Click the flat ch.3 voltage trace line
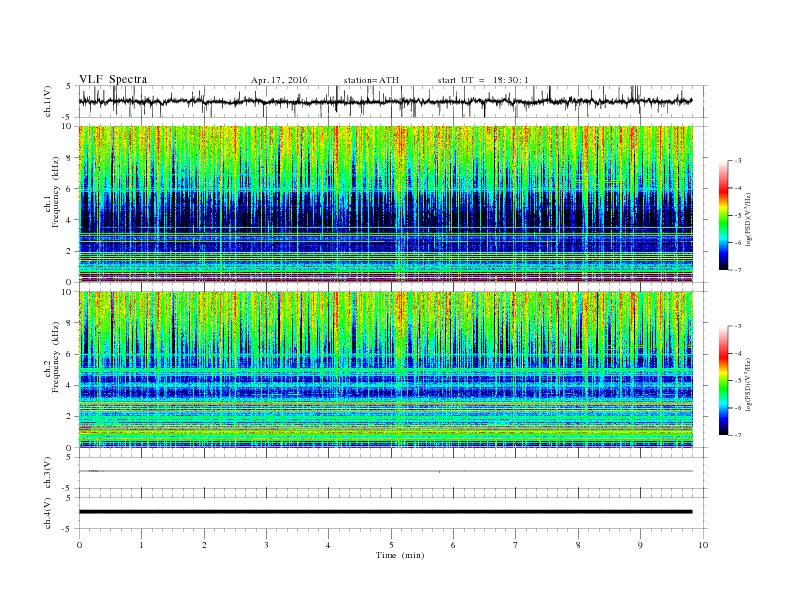The height and width of the screenshot is (612, 792). pos(385,471)
